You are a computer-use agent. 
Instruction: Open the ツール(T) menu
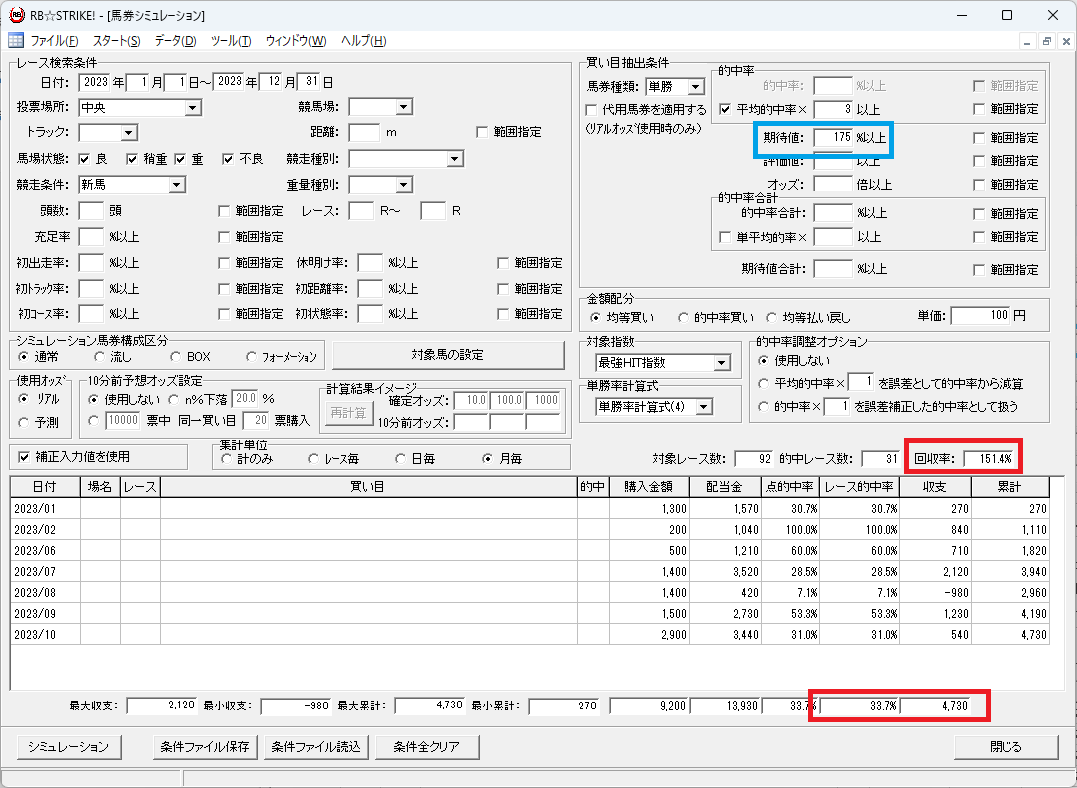tap(231, 41)
